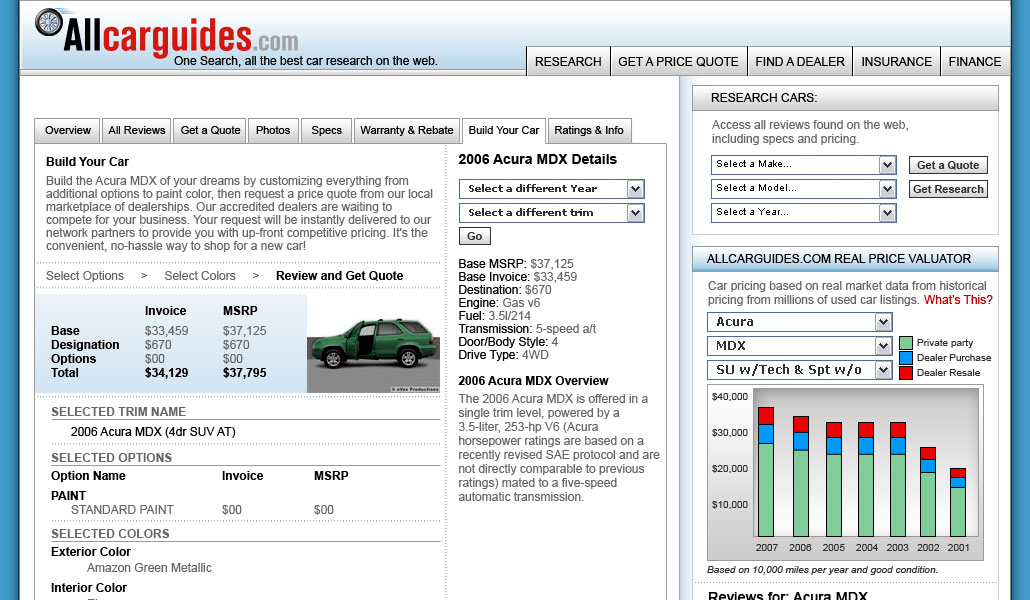The width and height of the screenshot is (1030, 600).
Task: Click the green Private party legend swatch
Action: (x=906, y=343)
